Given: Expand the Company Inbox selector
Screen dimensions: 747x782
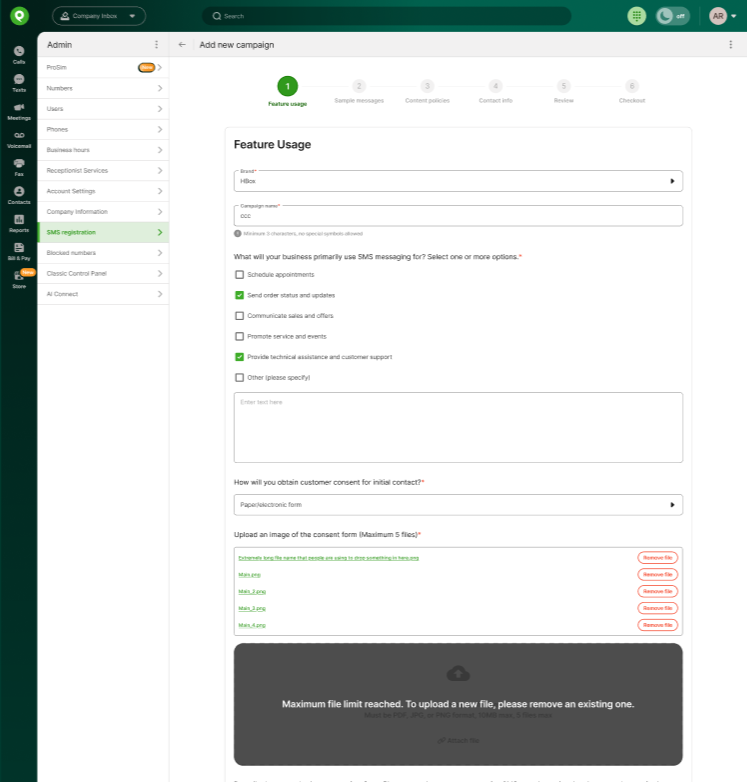Looking at the screenshot, I should coord(98,16).
